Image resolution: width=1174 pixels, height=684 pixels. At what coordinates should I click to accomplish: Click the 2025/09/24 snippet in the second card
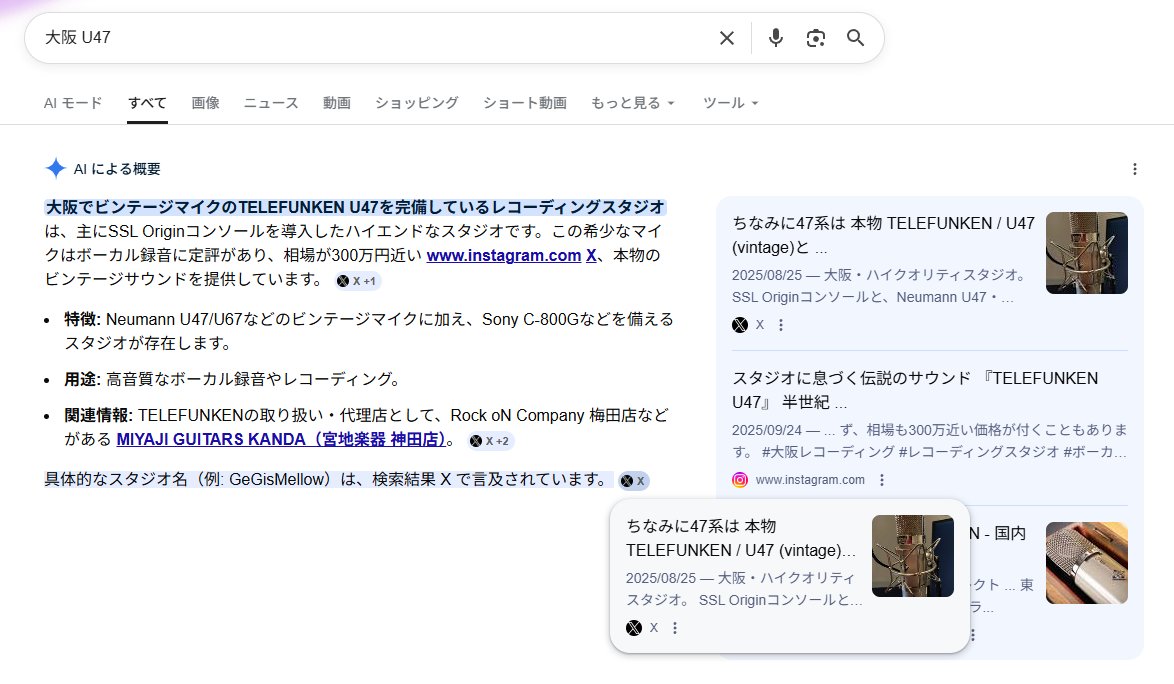click(929, 441)
